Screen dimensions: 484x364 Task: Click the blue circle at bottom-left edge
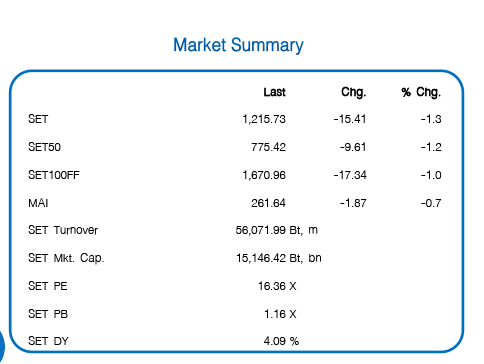coord(2,345)
